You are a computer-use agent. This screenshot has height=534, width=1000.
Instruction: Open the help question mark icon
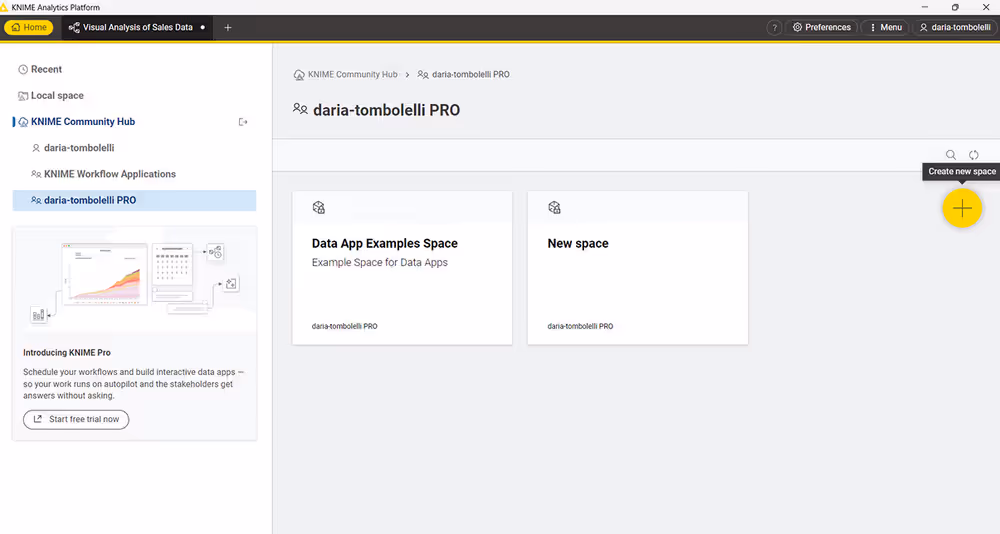coord(774,28)
